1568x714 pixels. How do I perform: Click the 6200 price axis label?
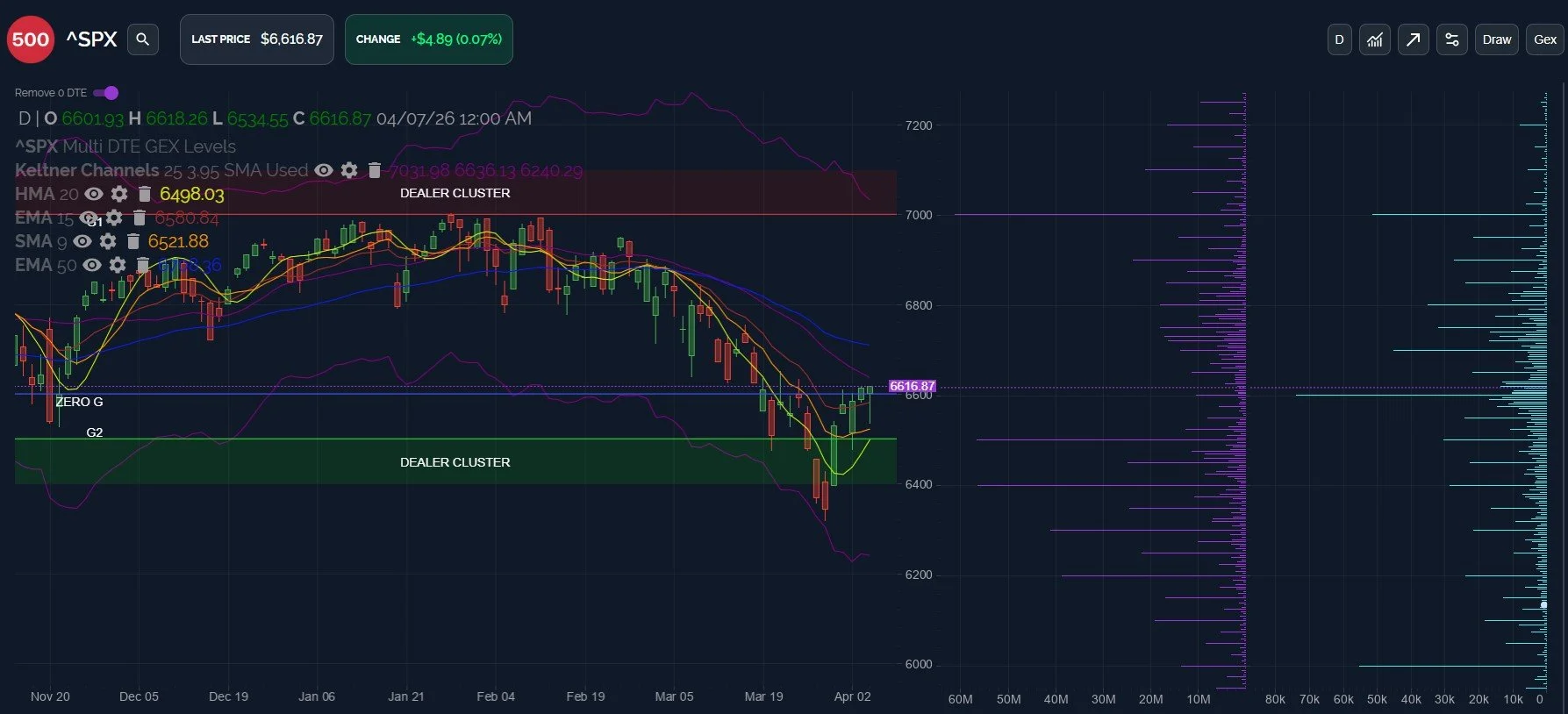(919, 575)
